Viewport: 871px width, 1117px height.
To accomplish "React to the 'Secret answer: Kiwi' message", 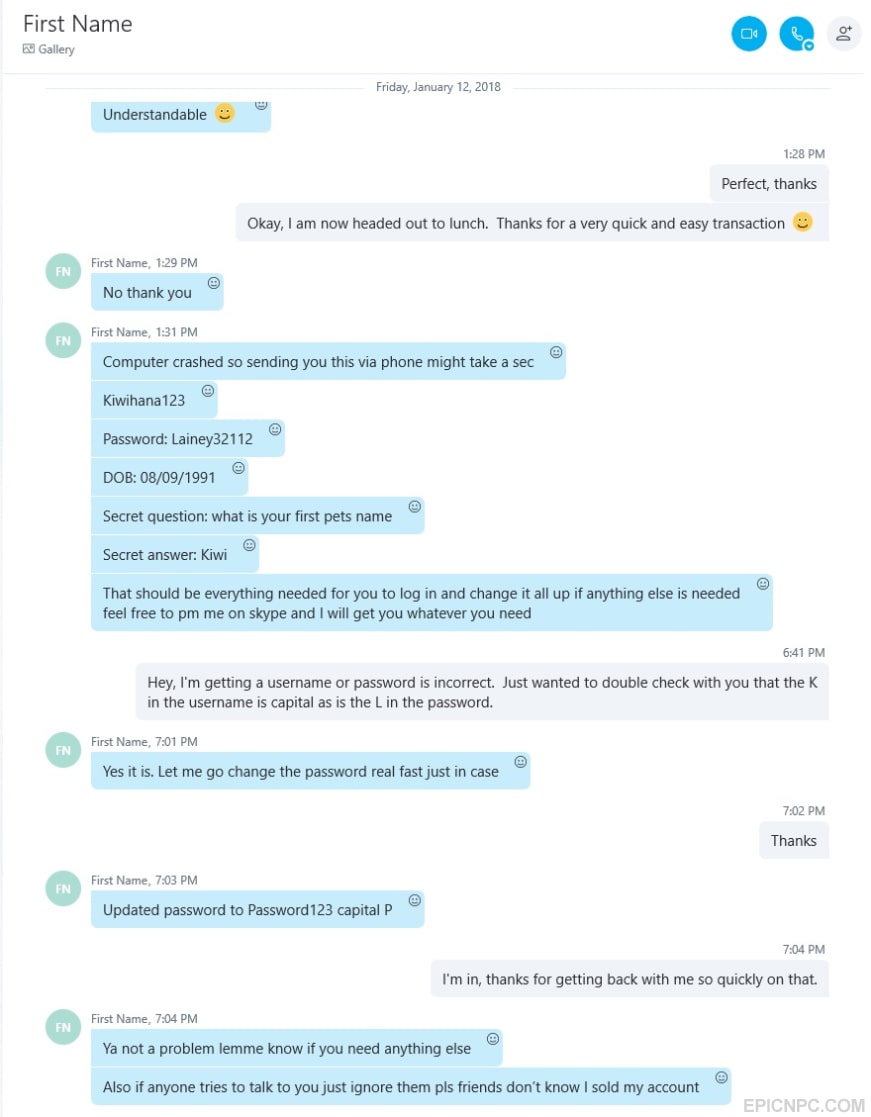I will (249, 545).
